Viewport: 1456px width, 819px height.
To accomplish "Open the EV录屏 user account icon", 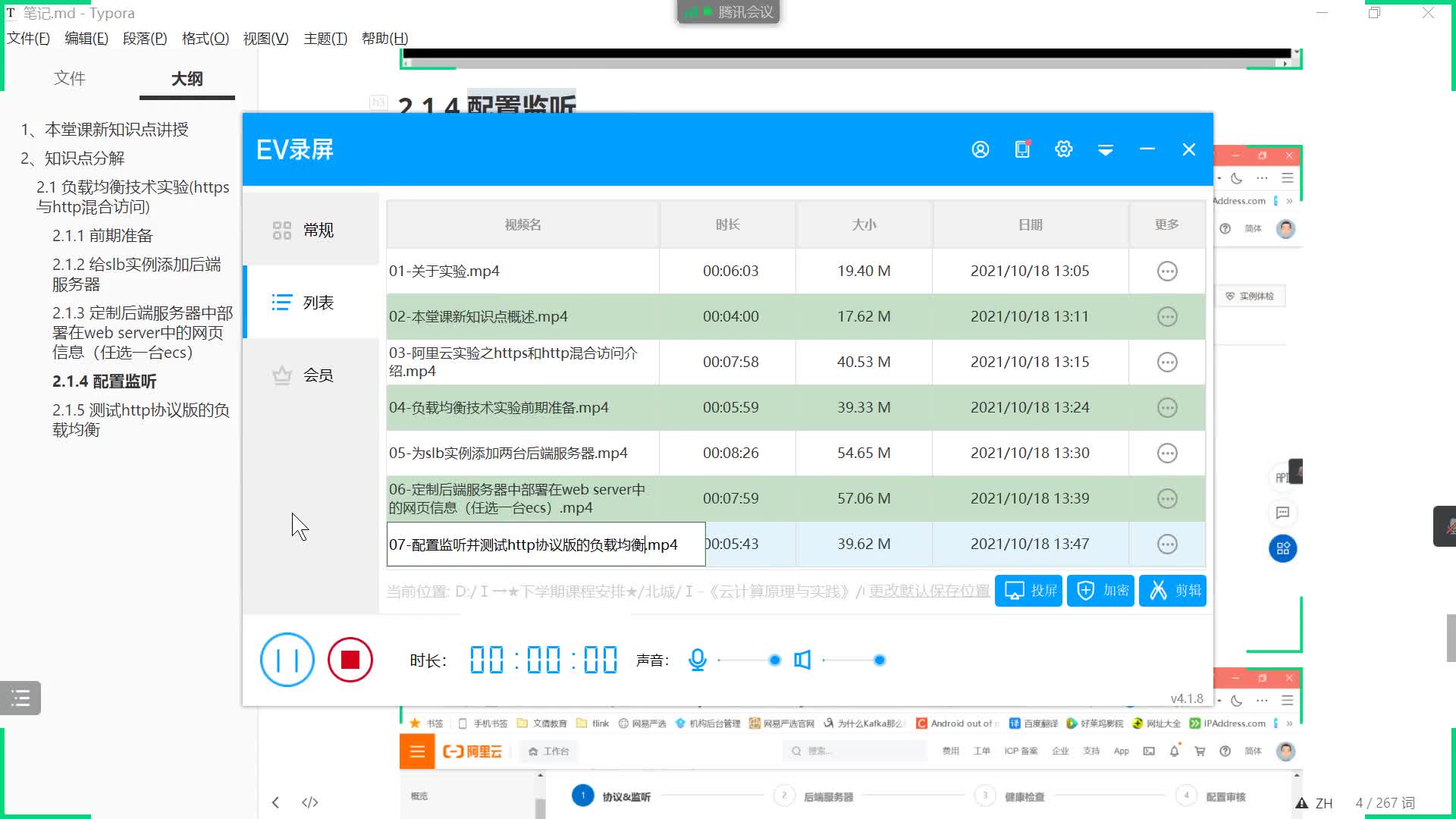I will coord(980,149).
